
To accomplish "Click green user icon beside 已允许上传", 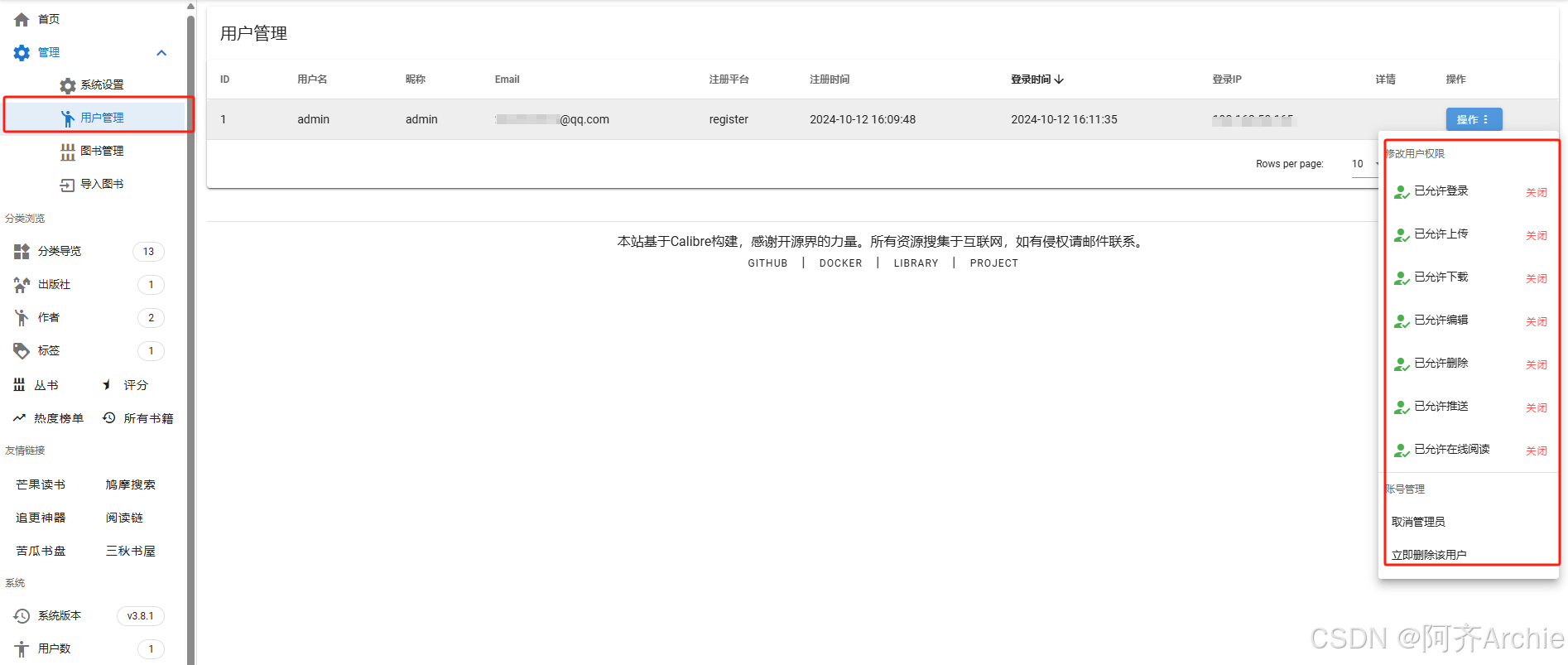I will tap(1402, 235).
